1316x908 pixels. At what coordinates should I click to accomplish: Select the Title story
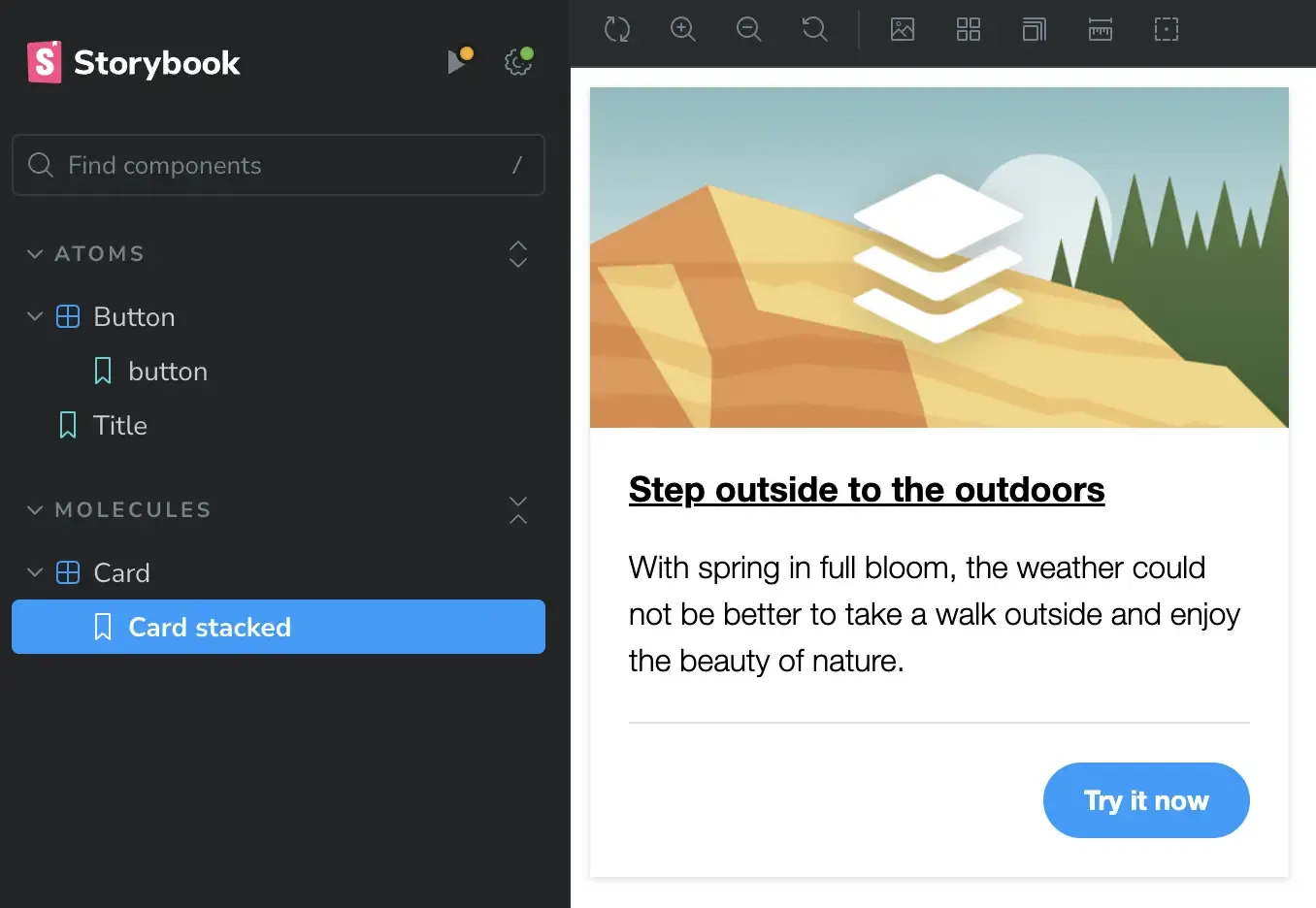tap(119, 425)
